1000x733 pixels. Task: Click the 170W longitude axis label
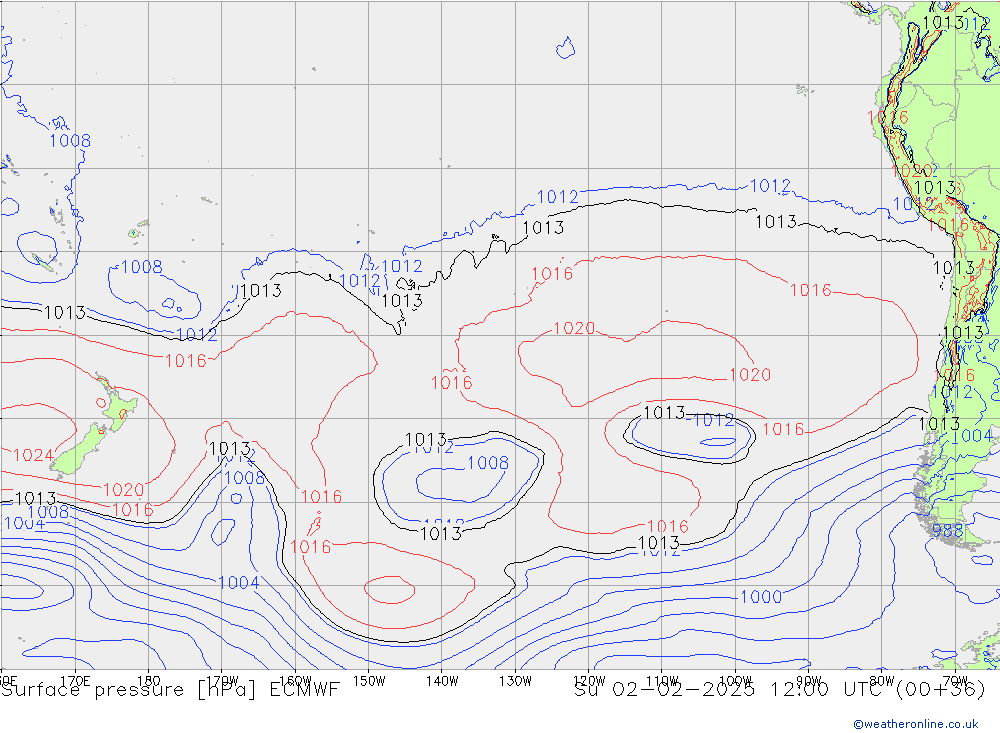pyautogui.click(x=222, y=679)
